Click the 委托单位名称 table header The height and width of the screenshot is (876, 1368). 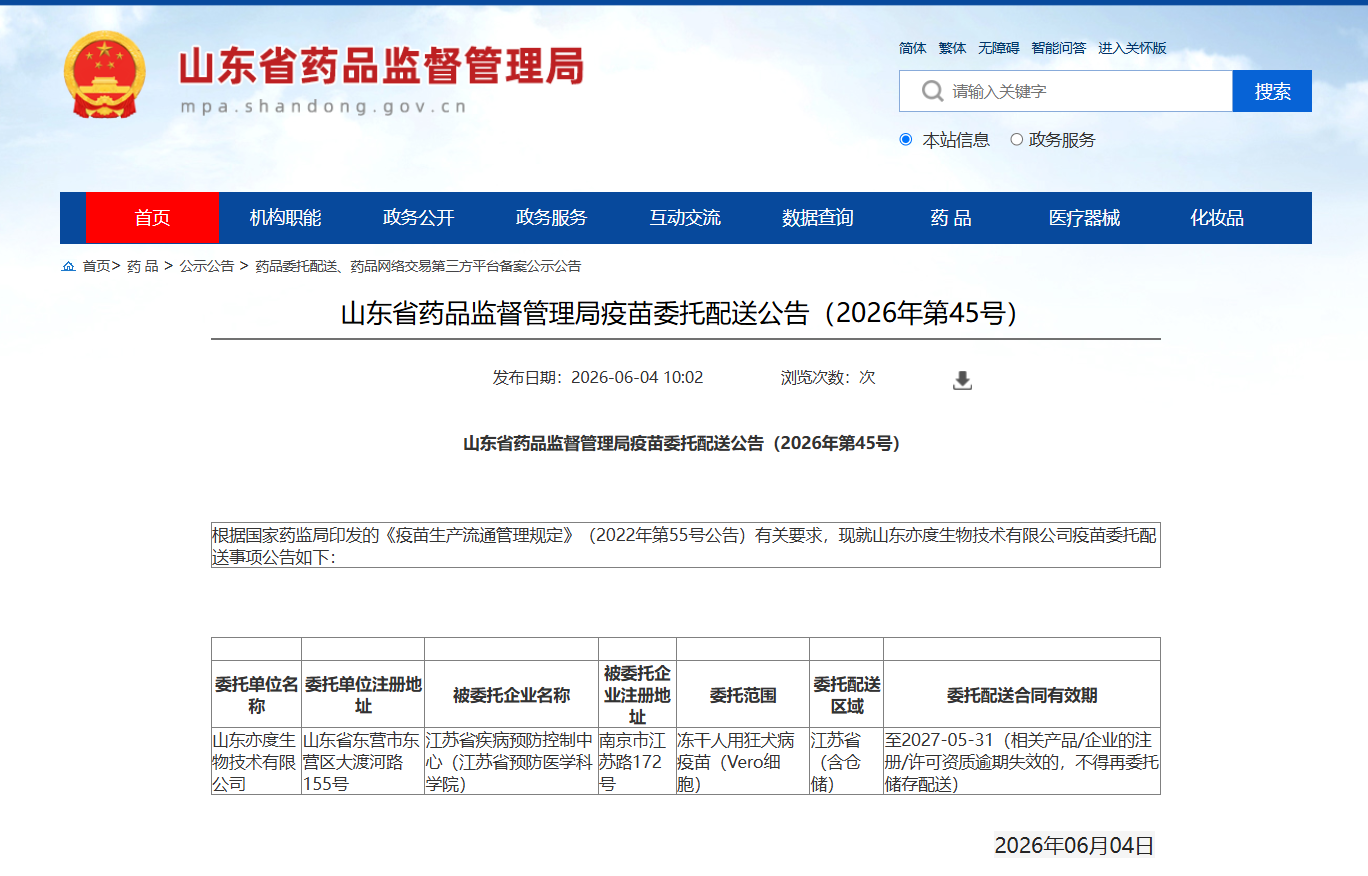[x=257, y=695]
